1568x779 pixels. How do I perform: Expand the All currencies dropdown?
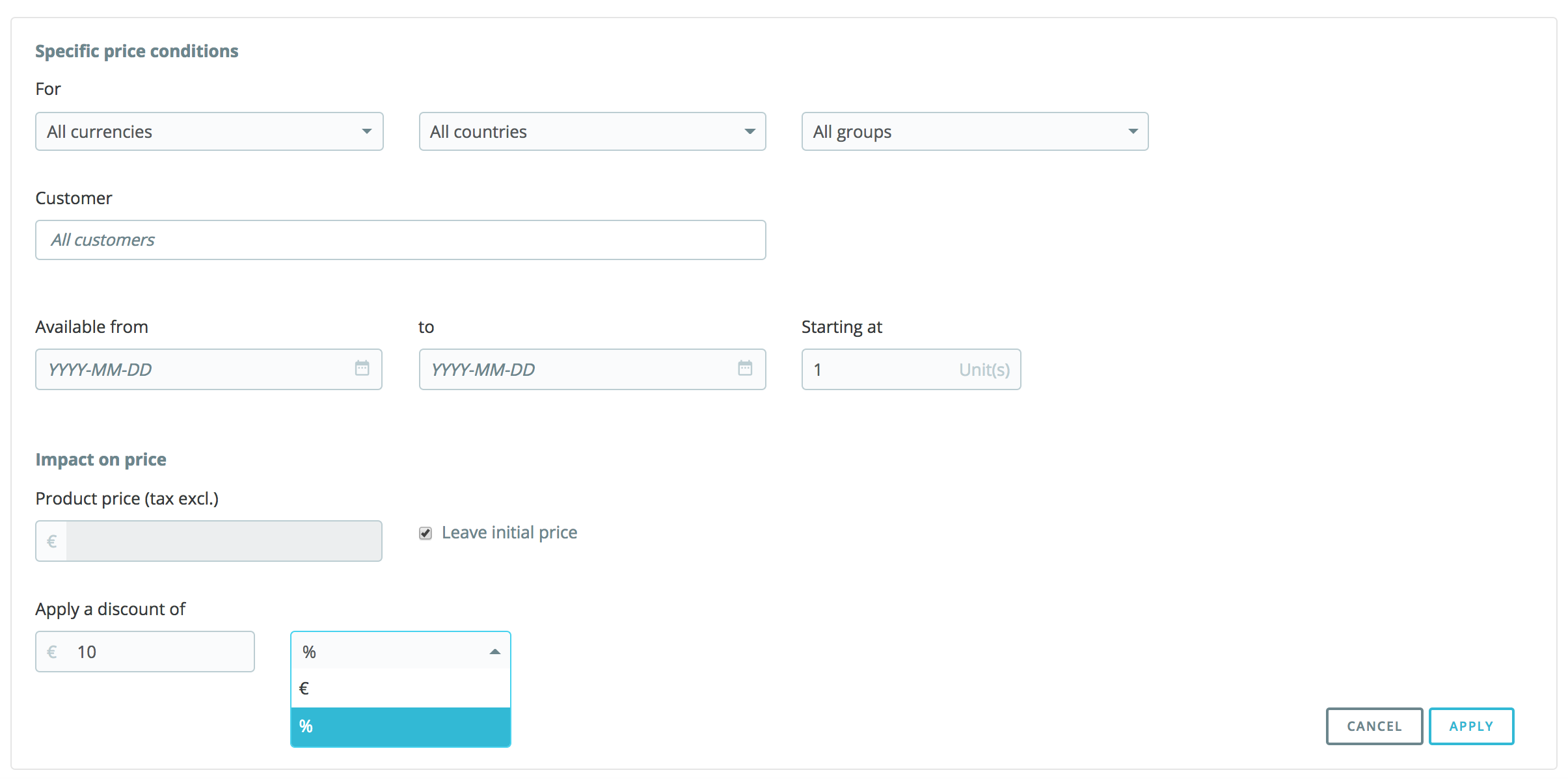tap(208, 132)
